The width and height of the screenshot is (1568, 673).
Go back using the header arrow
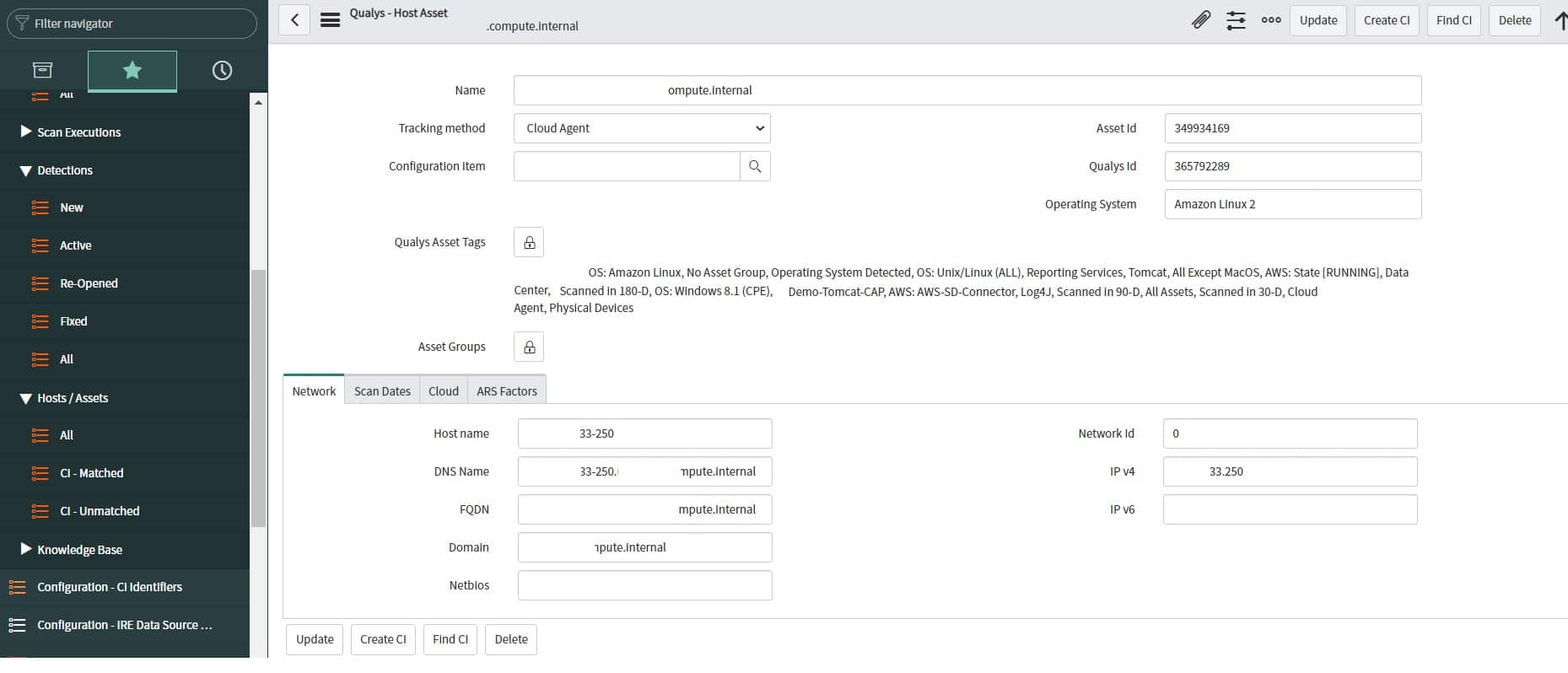tap(294, 20)
